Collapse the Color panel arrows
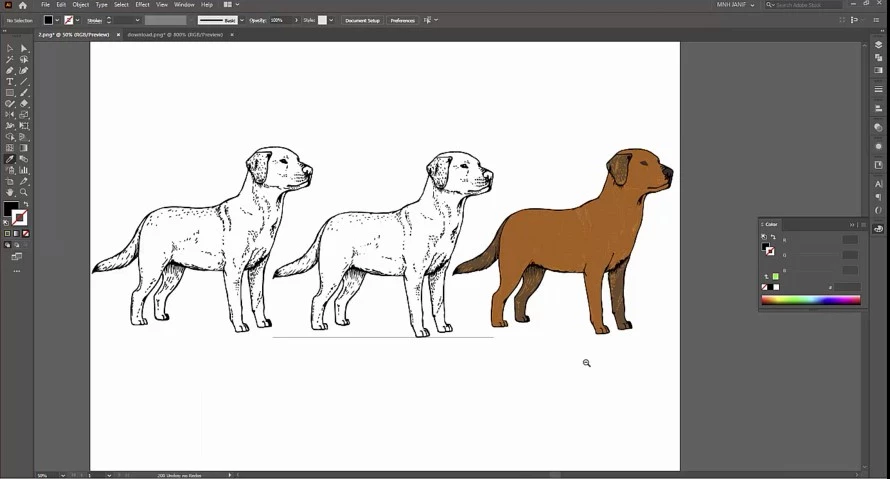 (852, 225)
